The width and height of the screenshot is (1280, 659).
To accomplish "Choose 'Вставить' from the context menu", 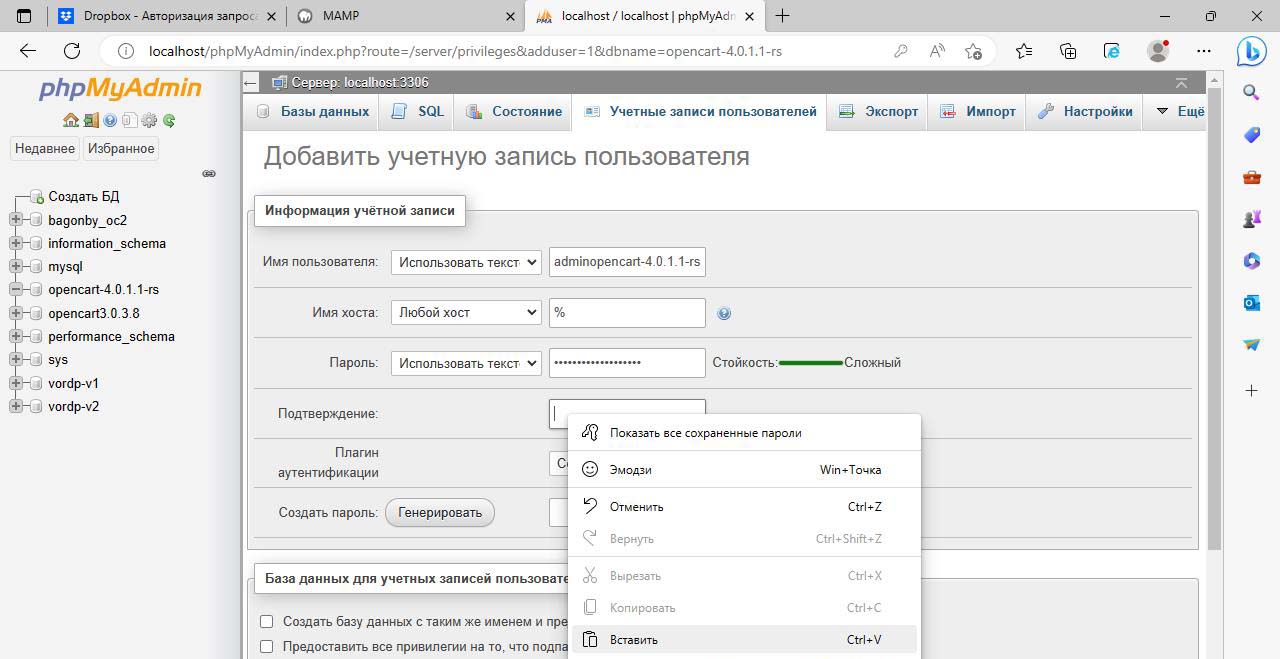I will click(634, 640).
